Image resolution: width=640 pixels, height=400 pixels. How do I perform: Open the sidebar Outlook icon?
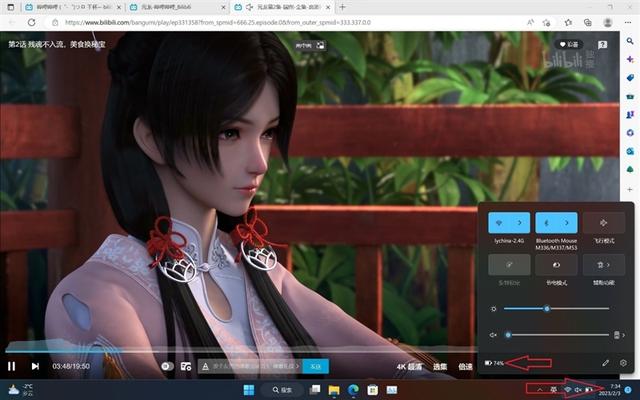pos(630,151)
